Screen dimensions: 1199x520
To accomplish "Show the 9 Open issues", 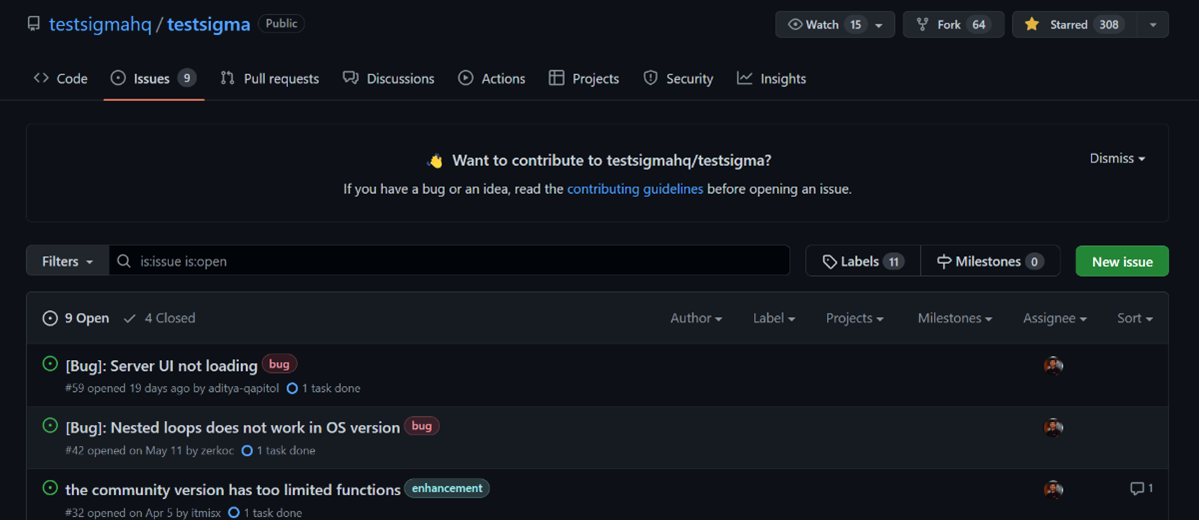I will pyautogui.click(x=76, y=318).
